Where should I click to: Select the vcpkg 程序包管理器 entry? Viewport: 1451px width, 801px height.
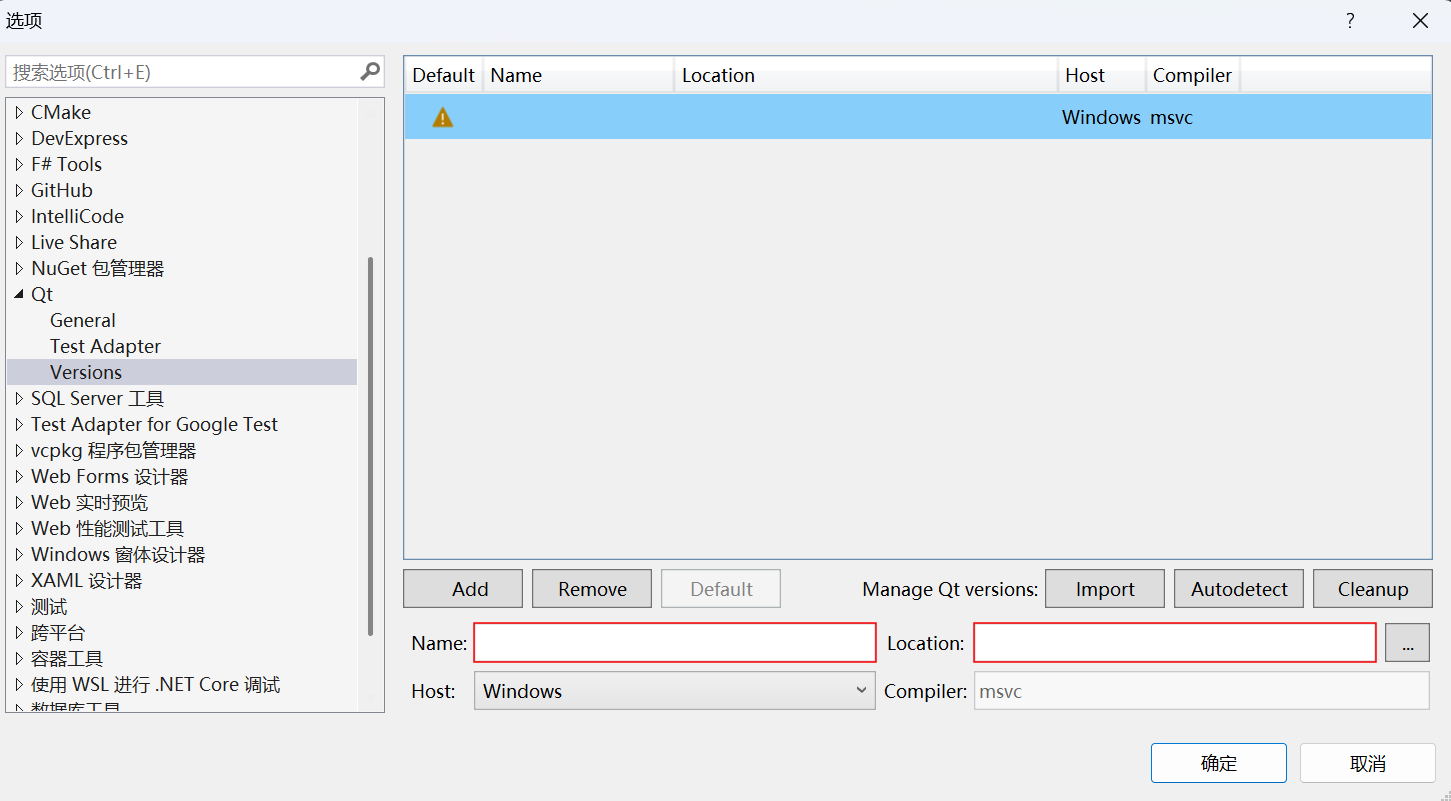click(x=113, y=450)
